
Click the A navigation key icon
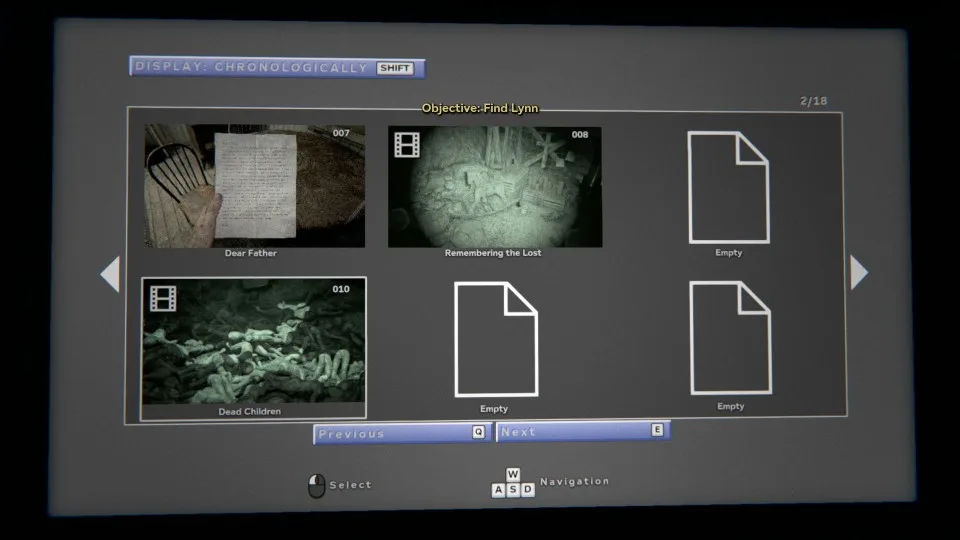coord(498,490)
